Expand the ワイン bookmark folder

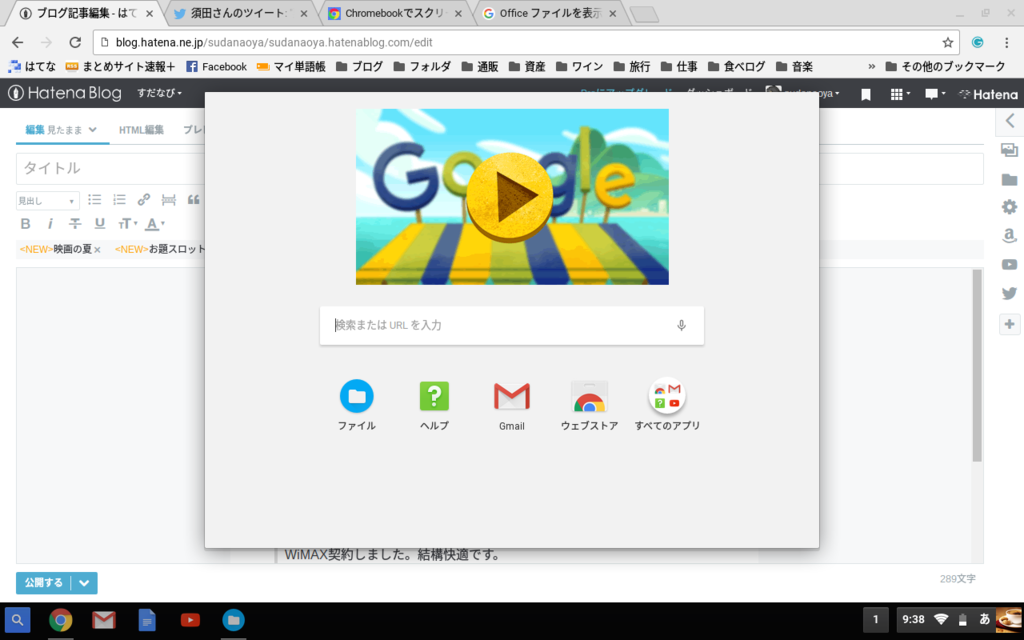579,67
